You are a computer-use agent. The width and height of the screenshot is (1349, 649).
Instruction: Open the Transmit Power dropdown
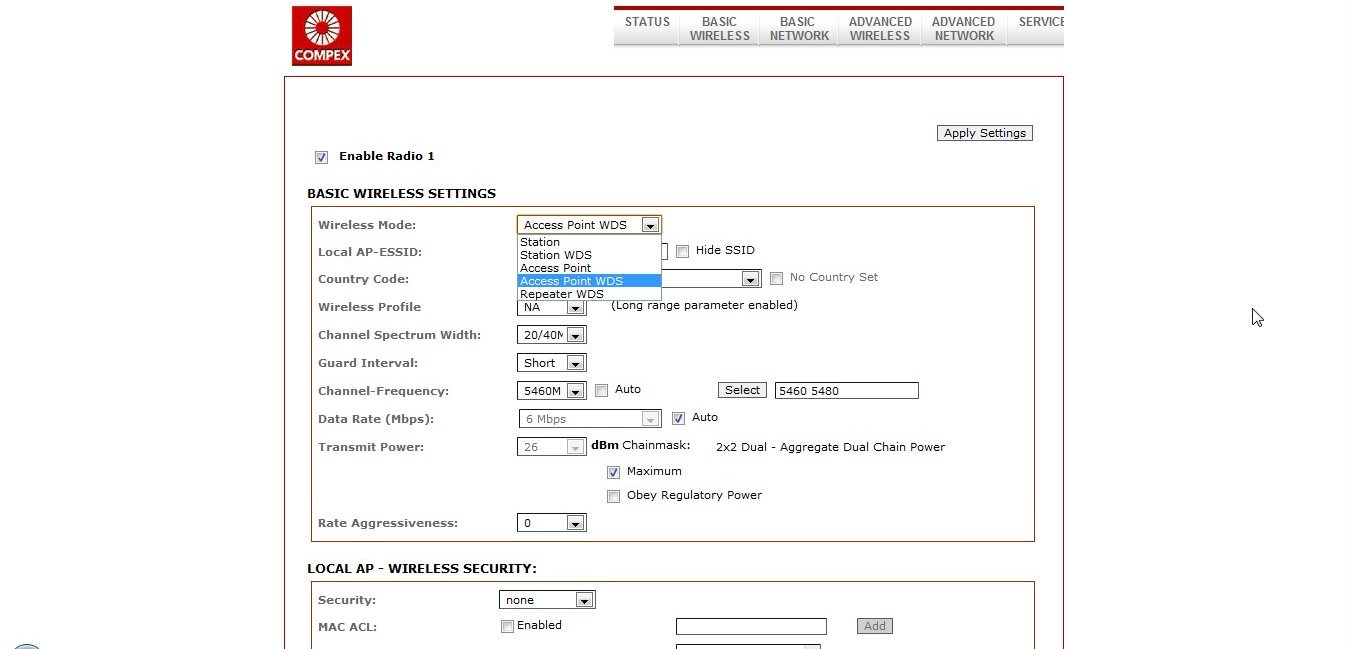point(552,447)
